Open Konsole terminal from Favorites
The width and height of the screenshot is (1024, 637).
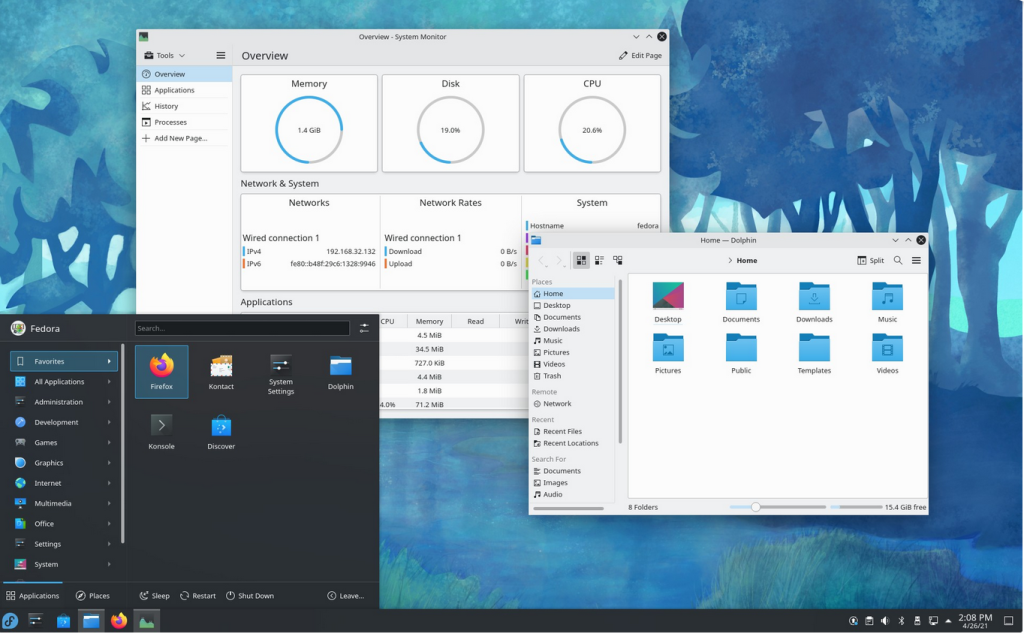click(161, 431)
